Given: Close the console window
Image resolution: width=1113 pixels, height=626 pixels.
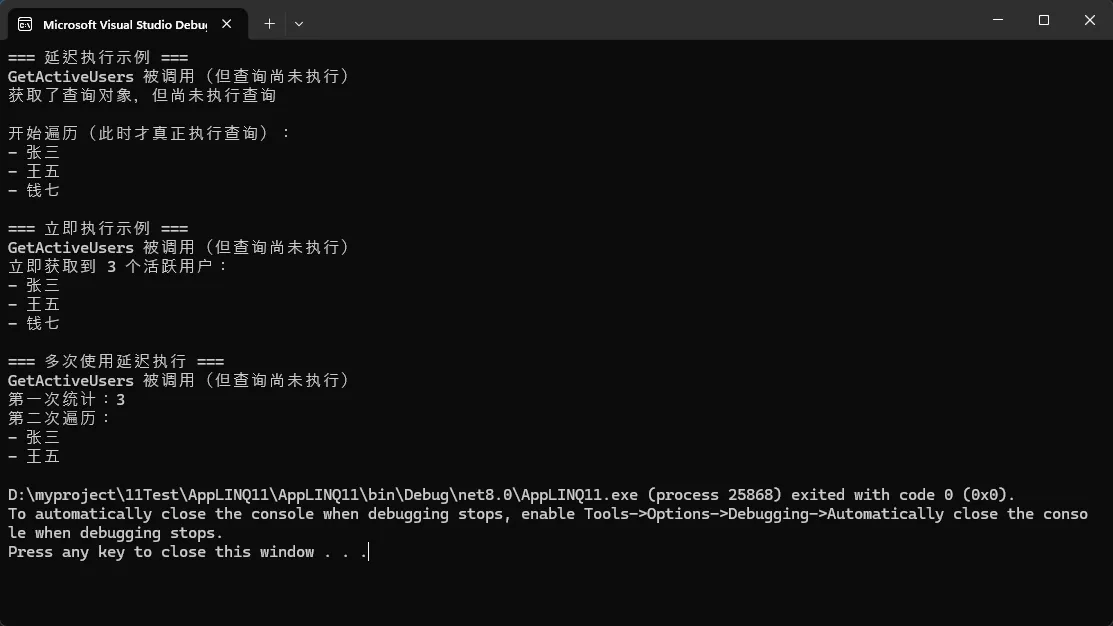Looking at the screenshot, I should click(1089, 20).
